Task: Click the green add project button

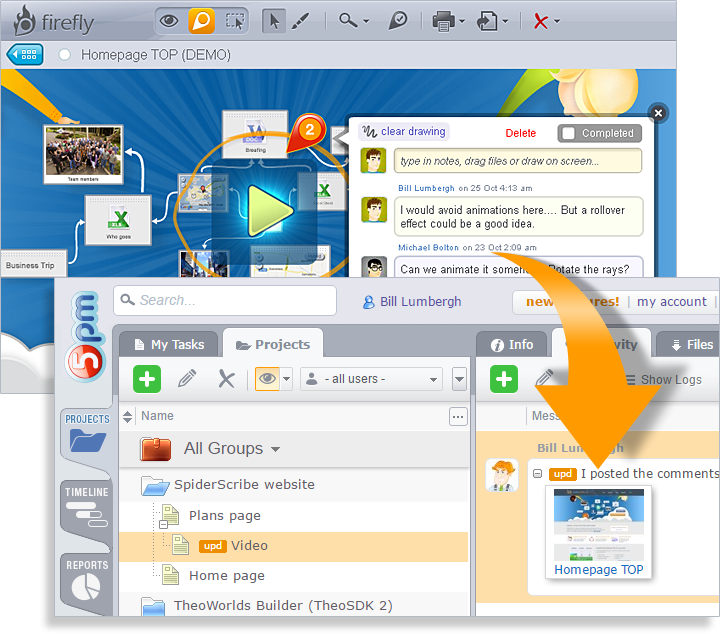Action: pyautogui.click(x=147, y=379)
